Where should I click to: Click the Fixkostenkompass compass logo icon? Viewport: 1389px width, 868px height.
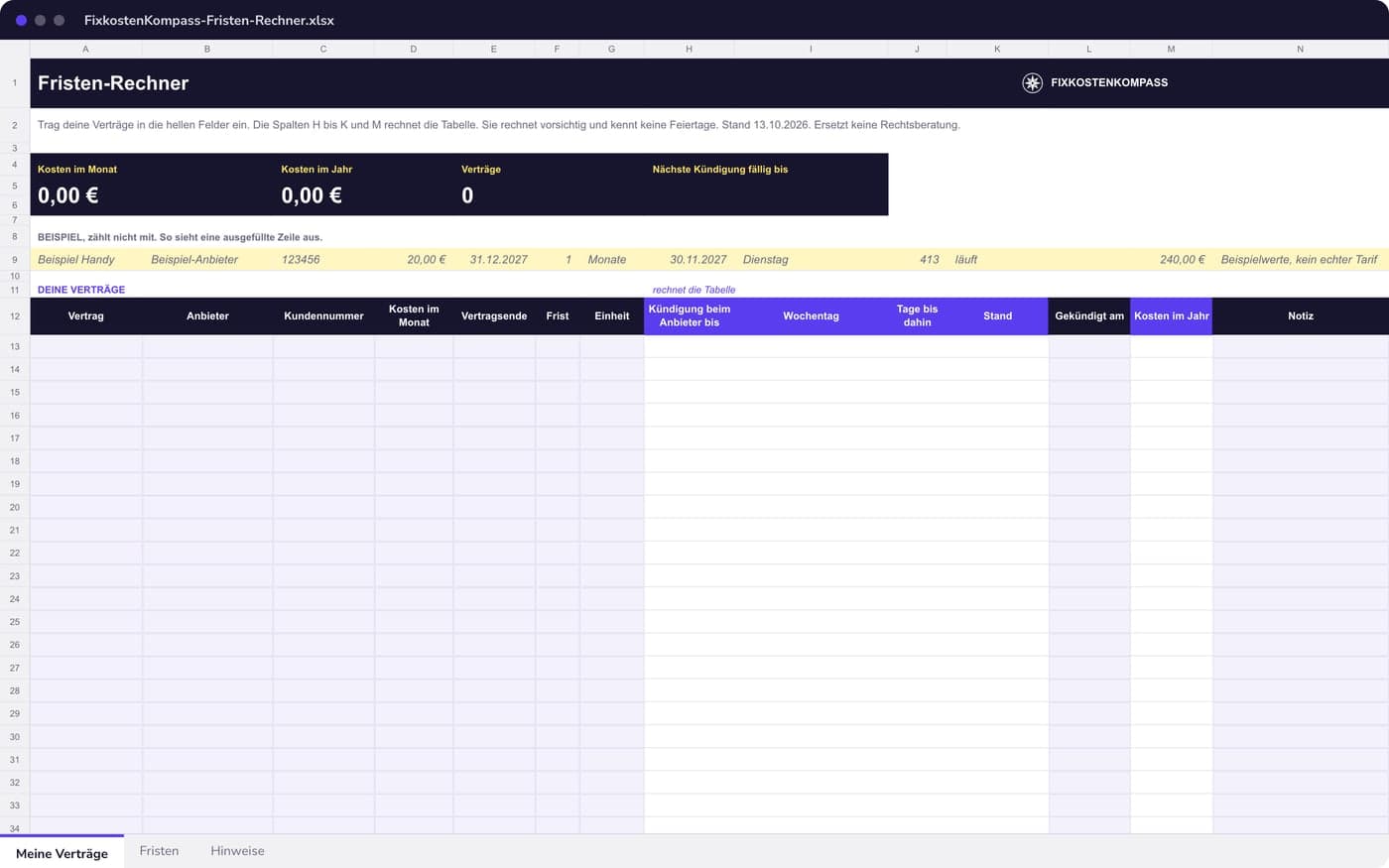tap(1032, 83)
